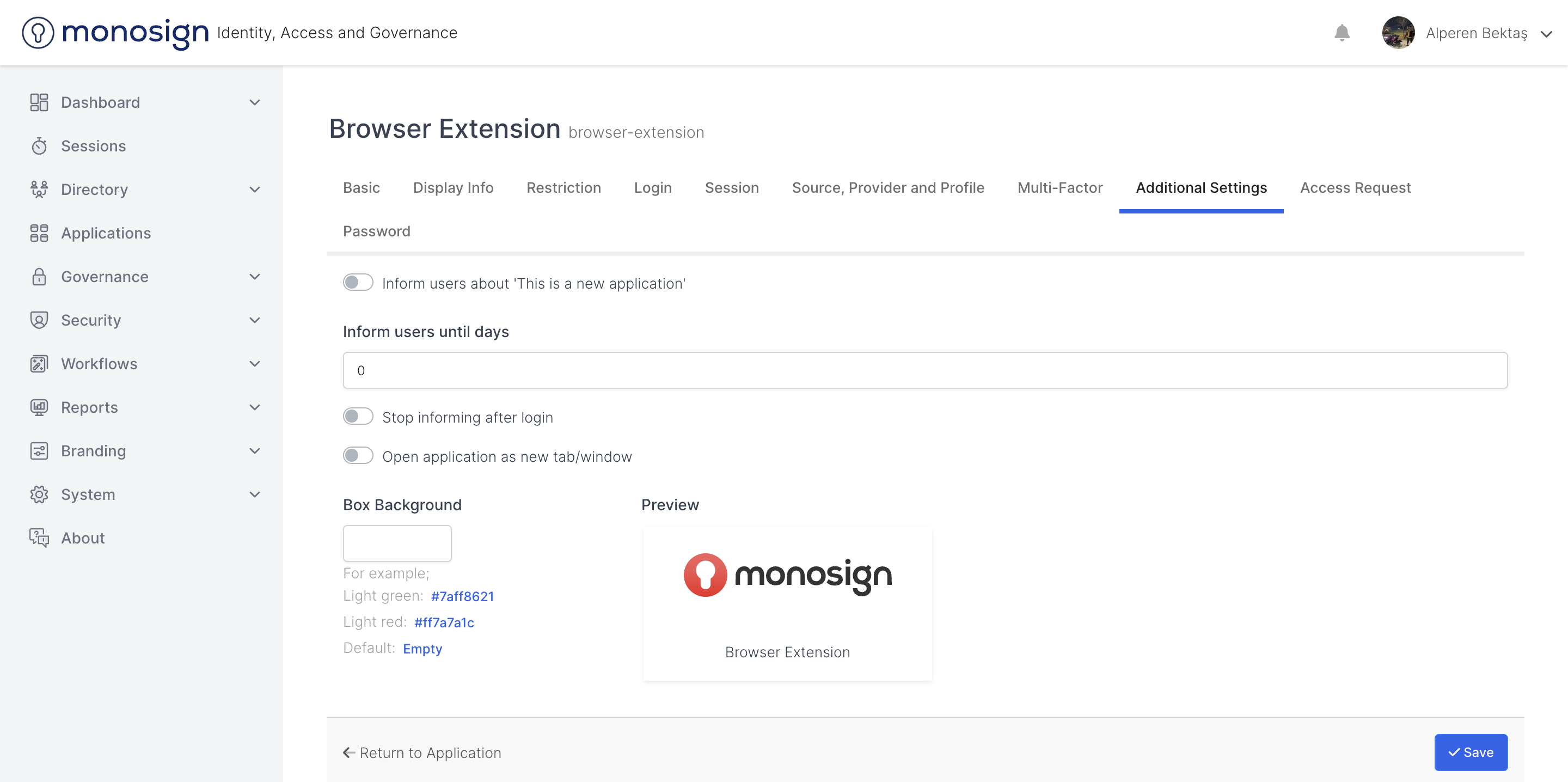The width and height of the screenshot is (1568, 782).
Task: Click the About help icon
Action: pyautogui.click(x=39, y=538)
